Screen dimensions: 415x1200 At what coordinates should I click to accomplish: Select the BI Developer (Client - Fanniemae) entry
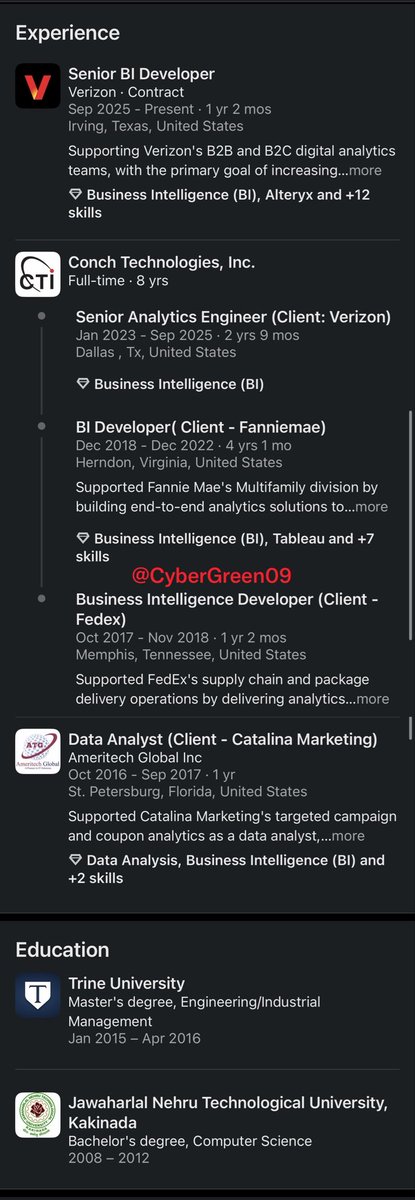pyautogui.click(x=201, y=427)
